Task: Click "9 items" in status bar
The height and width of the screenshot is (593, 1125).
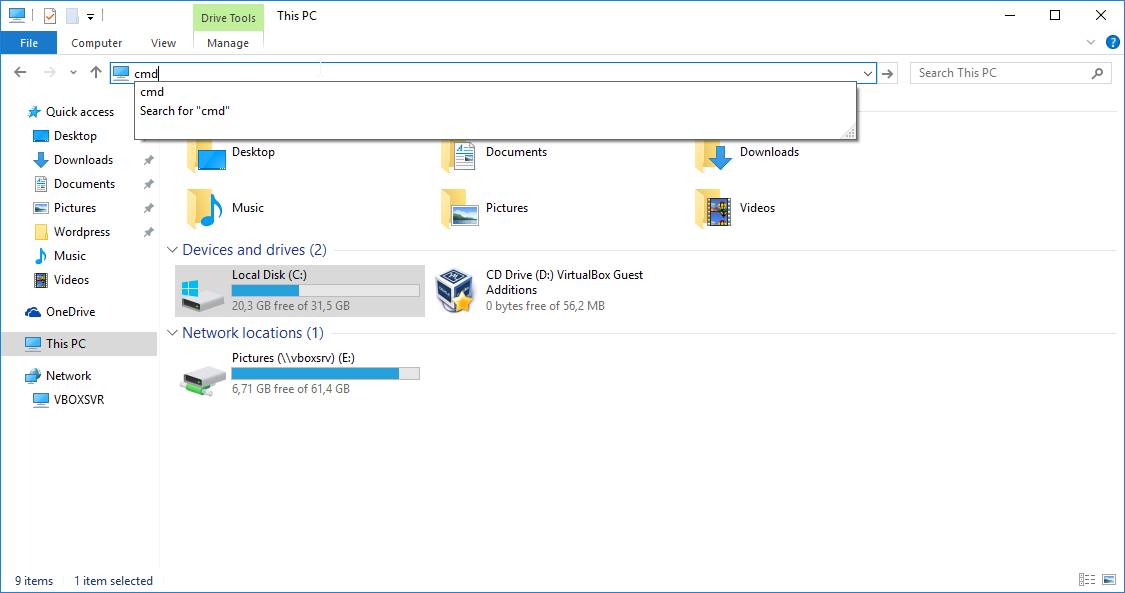Action: tap(34, 581)
